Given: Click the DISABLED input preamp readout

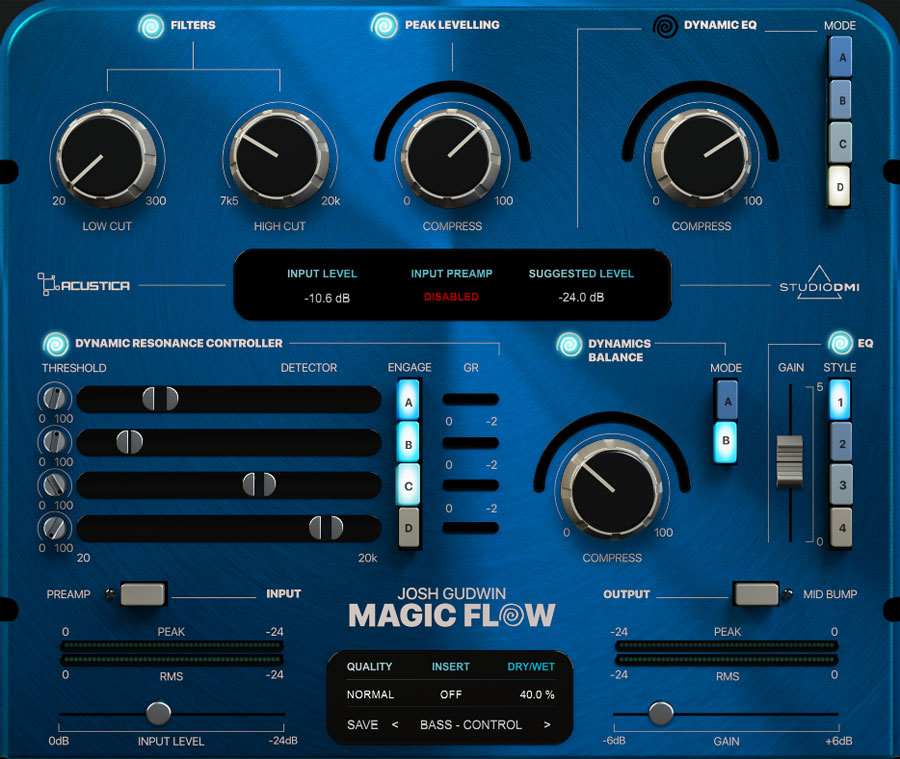Looking at the screenshot, I should coord(451,297).
